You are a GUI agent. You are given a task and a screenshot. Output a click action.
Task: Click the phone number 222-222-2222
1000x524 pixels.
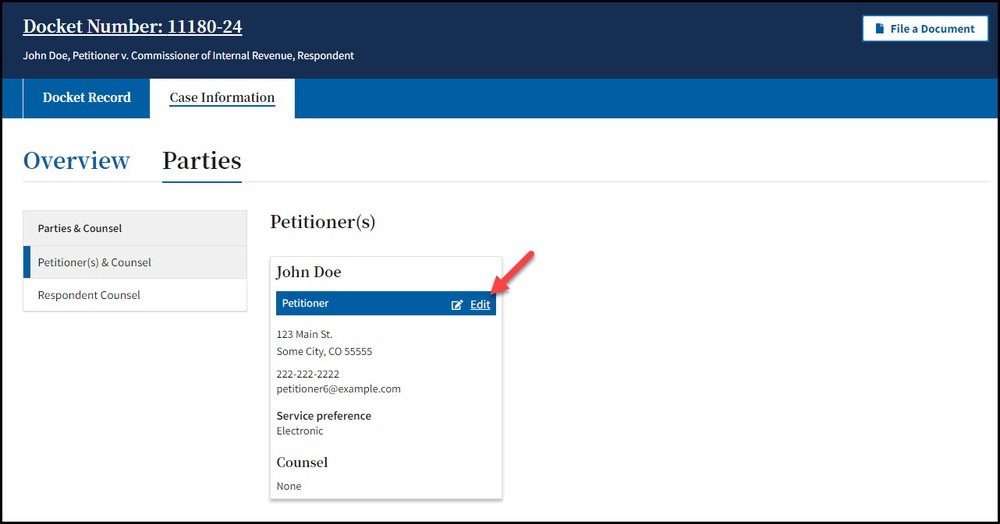[x=308, y=374]
